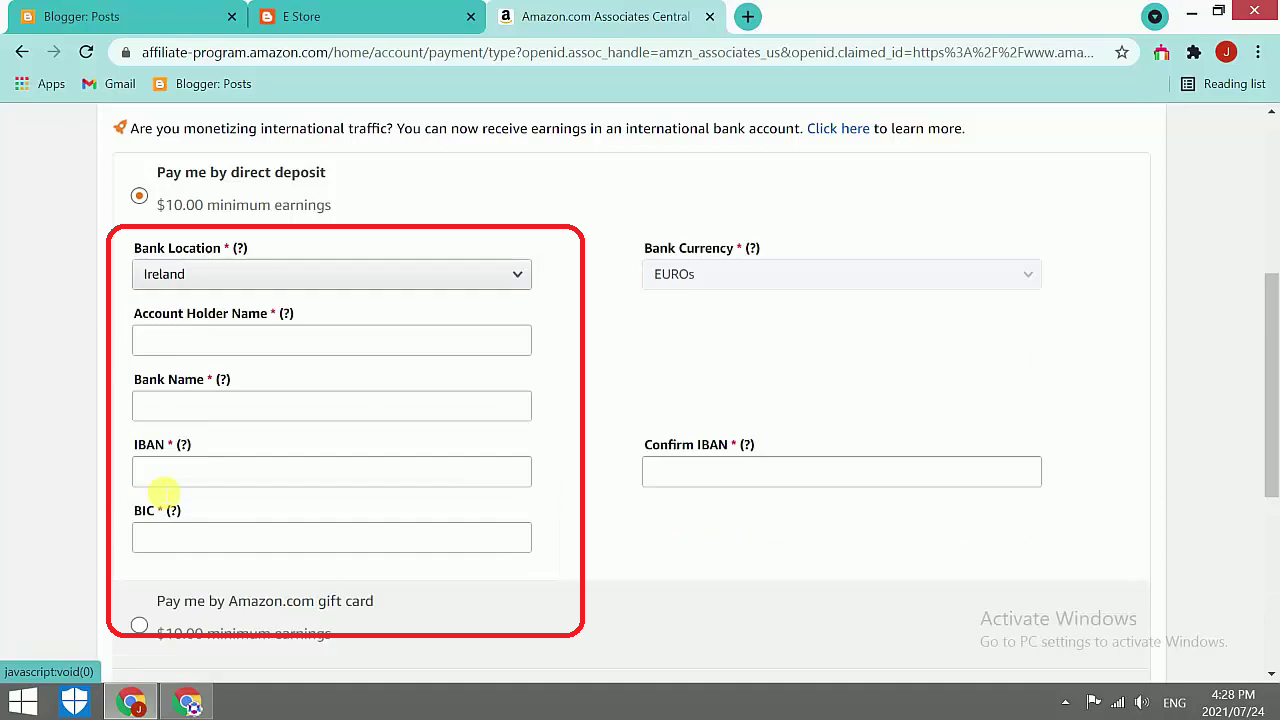Click the rocket icon before the announcement

tap(120, 127)
